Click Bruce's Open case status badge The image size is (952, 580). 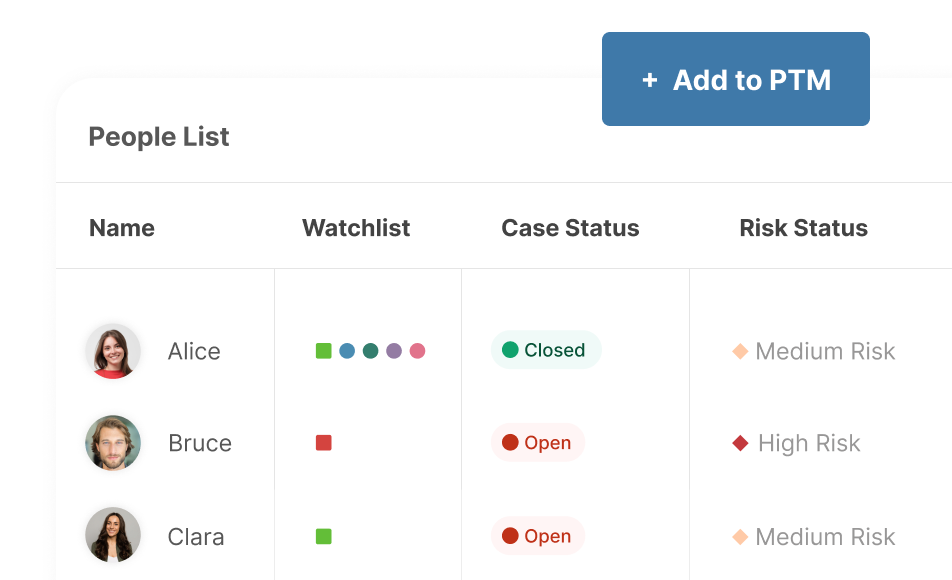[537, 442]
